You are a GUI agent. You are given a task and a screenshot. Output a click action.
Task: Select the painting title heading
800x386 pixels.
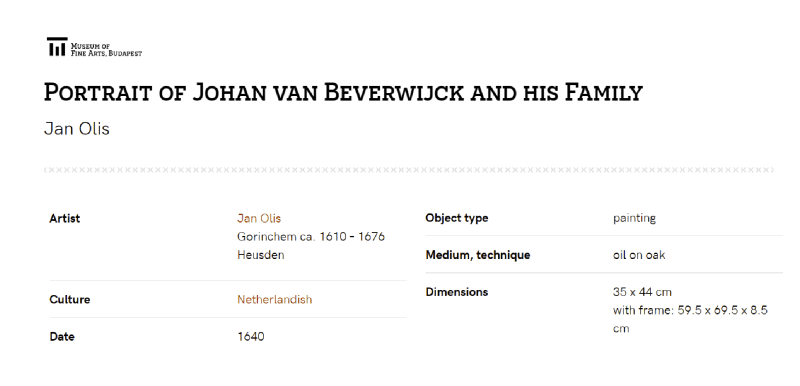coord(343,92)
